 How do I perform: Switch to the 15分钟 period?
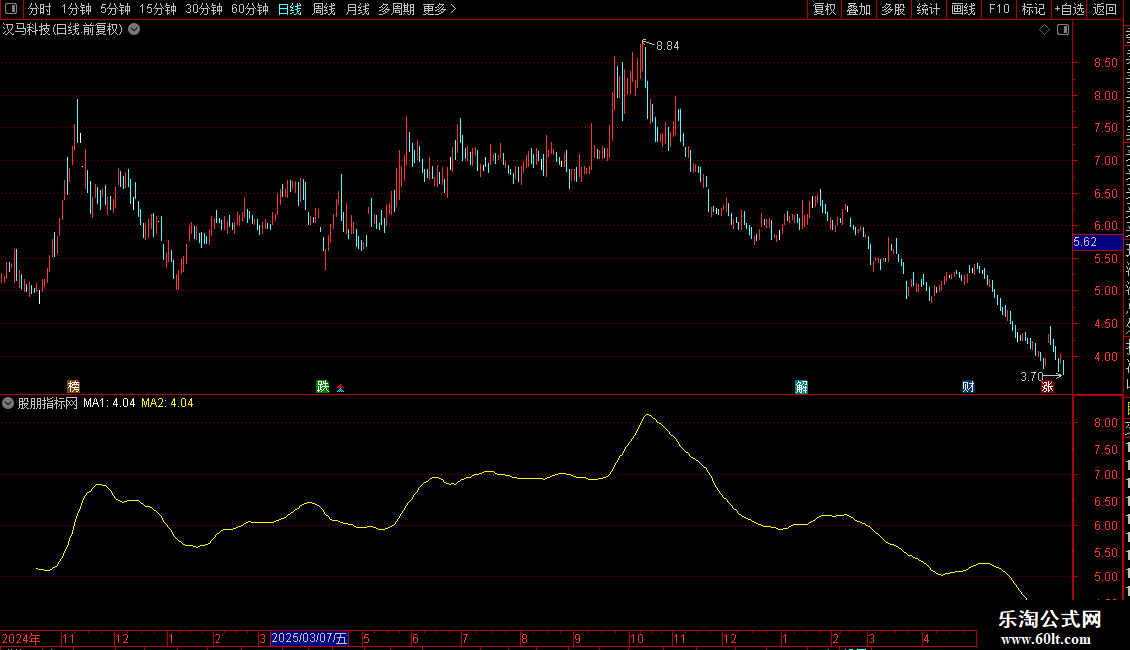(x=158, y=9)
